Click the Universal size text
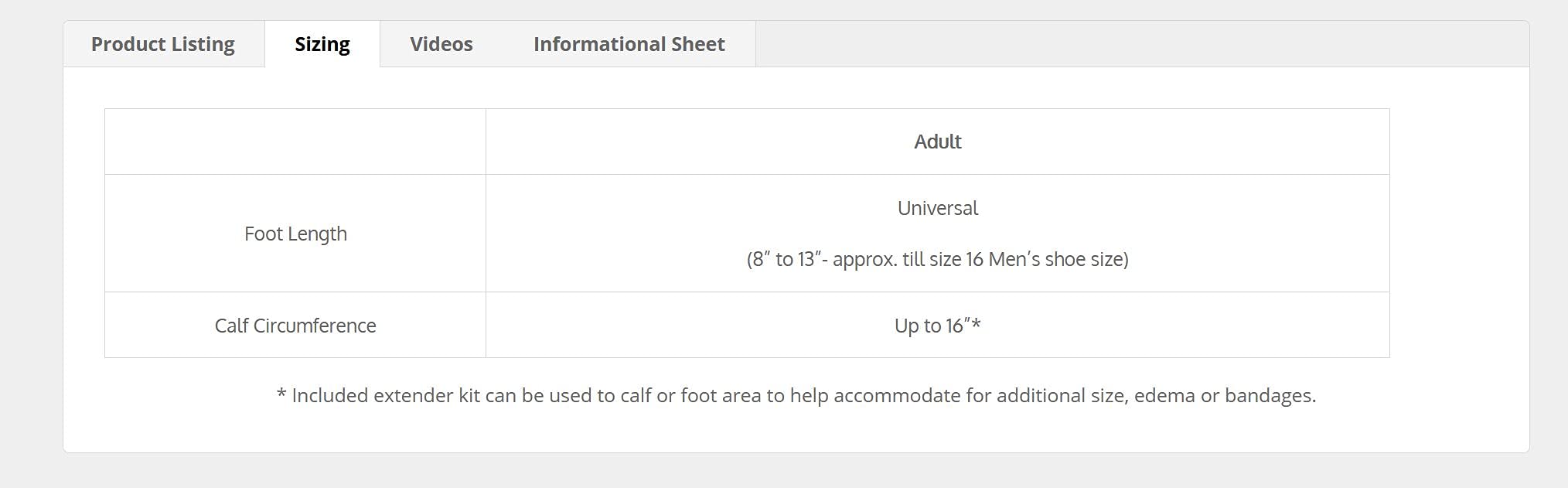Screen dimensions: 1568x488 [937, 208]
